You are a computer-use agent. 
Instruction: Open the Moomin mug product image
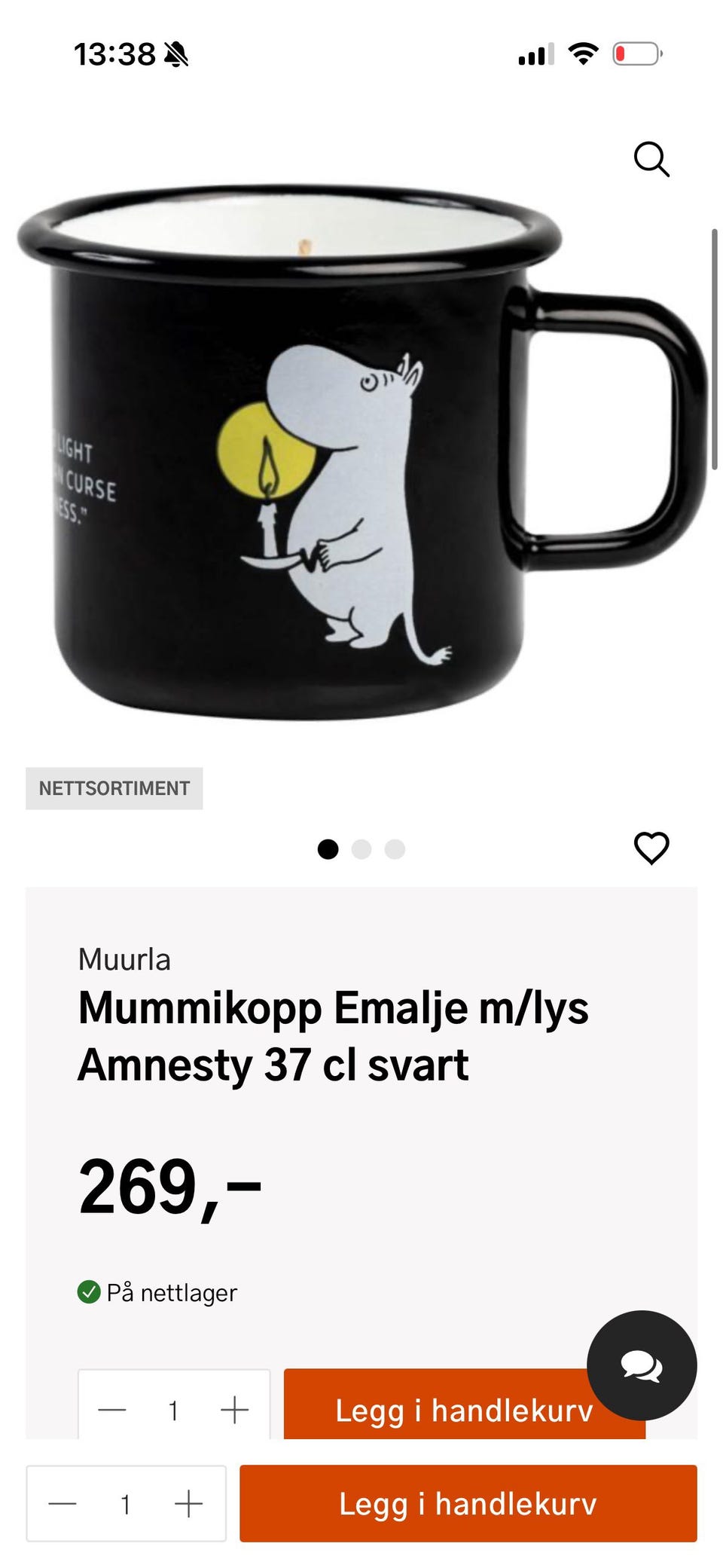pos(361,452)
